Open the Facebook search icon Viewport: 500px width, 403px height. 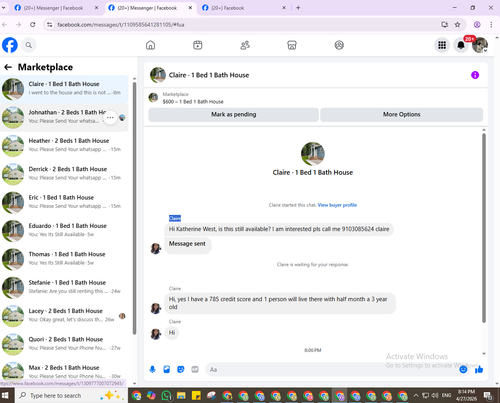point(29,45)
